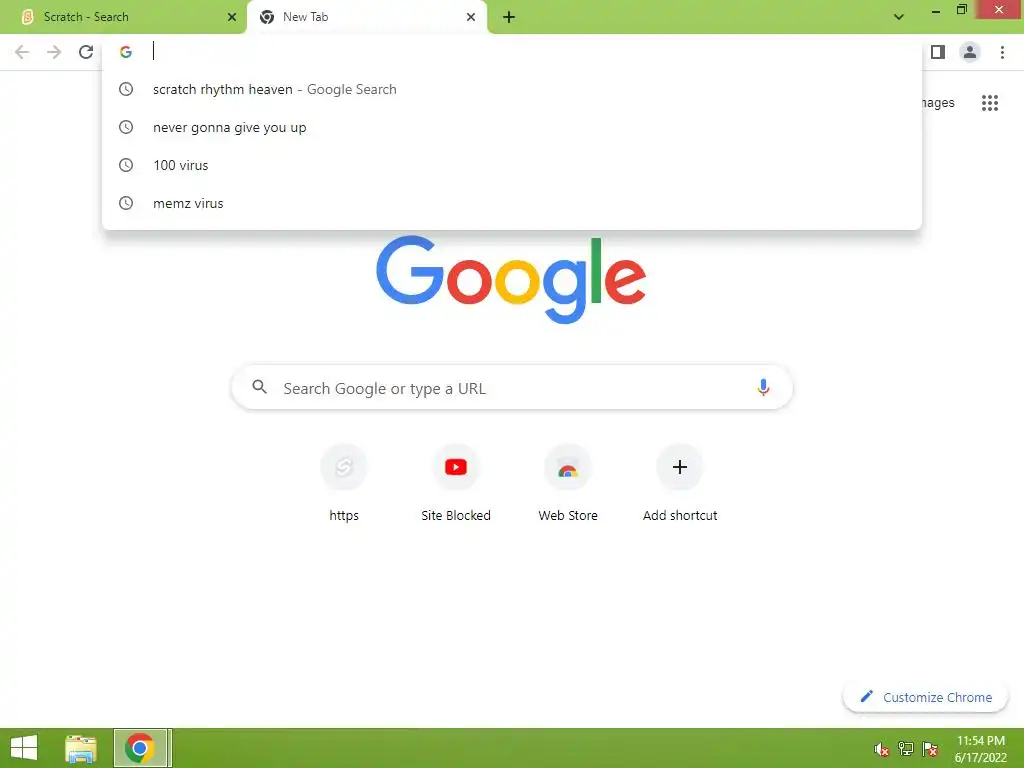Select the memz virus suggestion

pyautogui.click(x=512, y=203)
